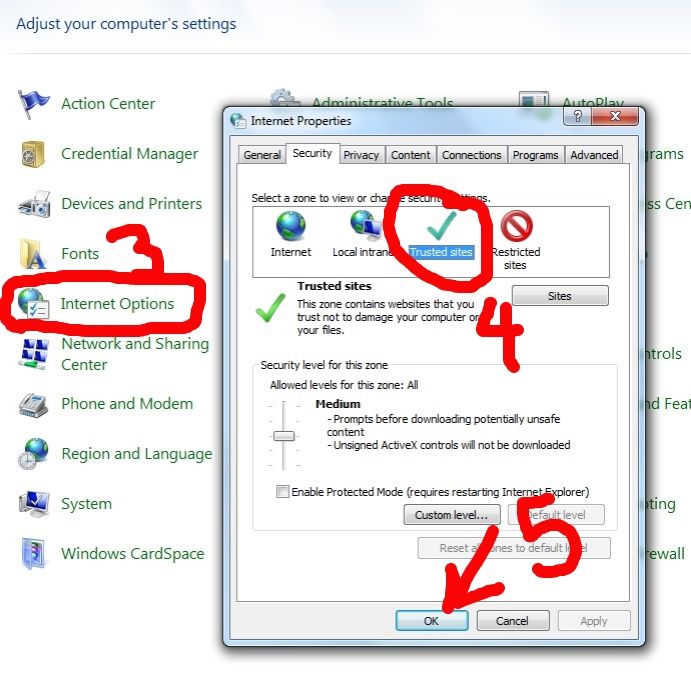Viewport: 691px width, 684px height.
Task: Select the Trusted sites checkmark icon
Action: click(441, 226)
